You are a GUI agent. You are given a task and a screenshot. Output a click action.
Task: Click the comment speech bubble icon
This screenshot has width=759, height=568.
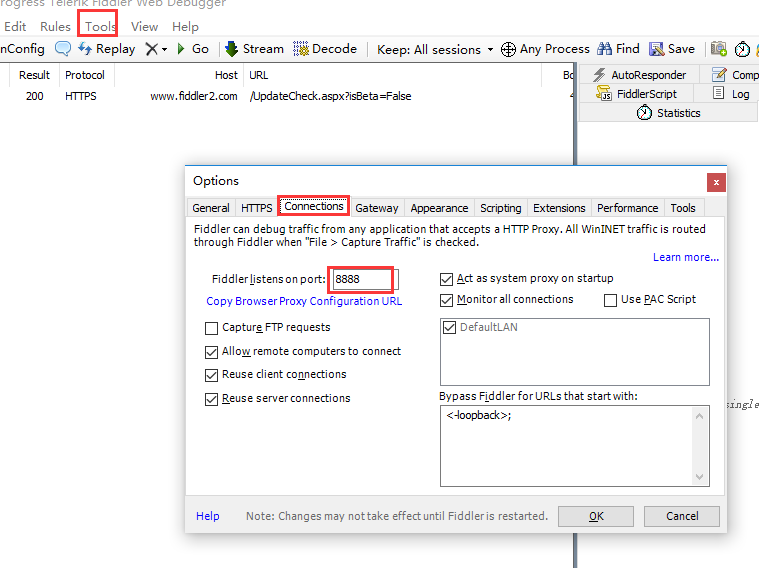[x=63, y=49]
